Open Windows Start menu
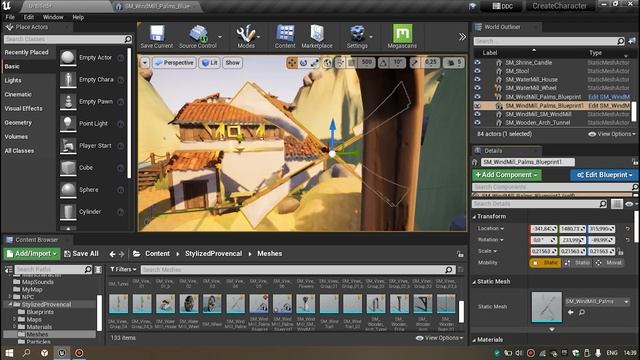This screenshot has width=640, height=360. (x=9, y=353)
